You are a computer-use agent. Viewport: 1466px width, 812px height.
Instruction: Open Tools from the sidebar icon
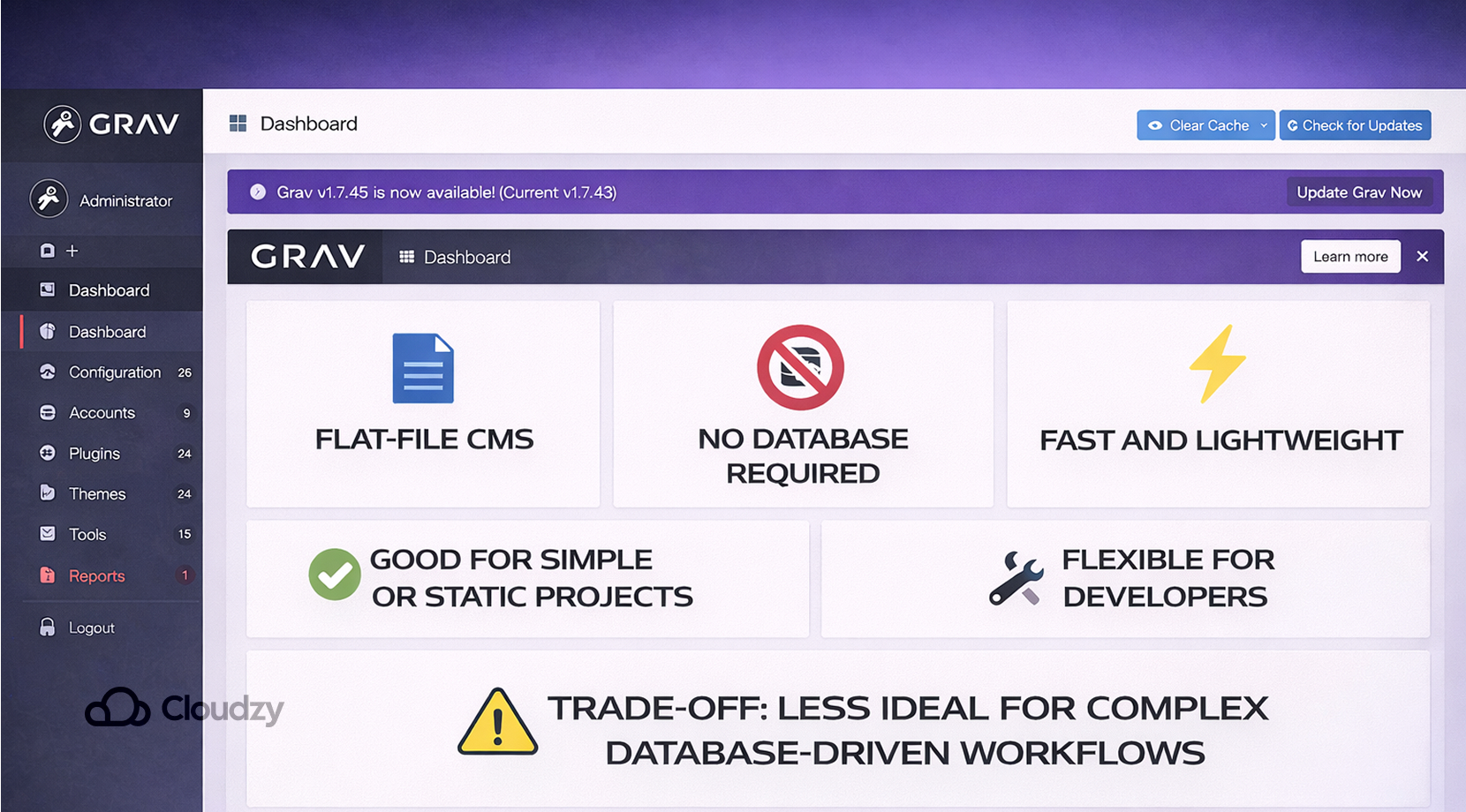(48, 534)
